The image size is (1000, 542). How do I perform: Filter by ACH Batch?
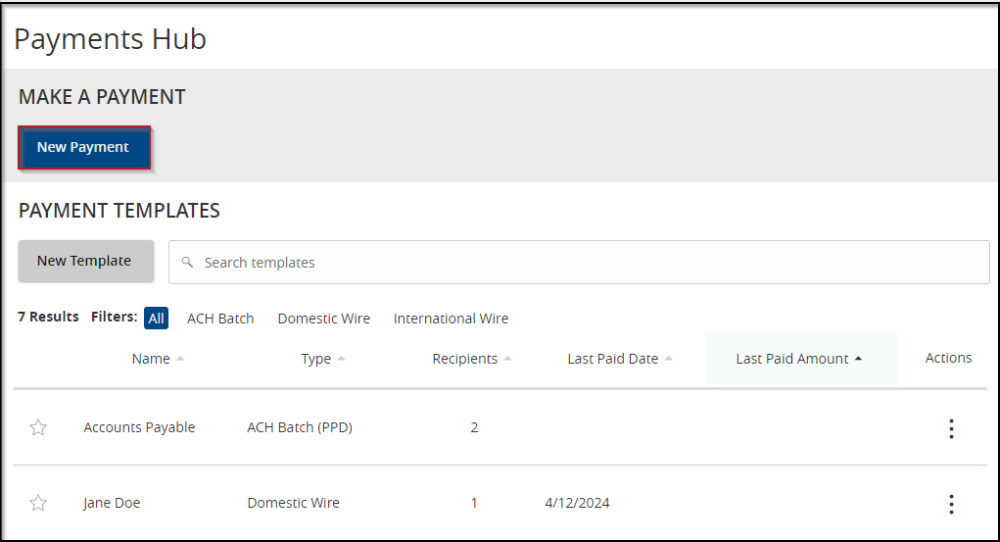click(x=220, y=318)
